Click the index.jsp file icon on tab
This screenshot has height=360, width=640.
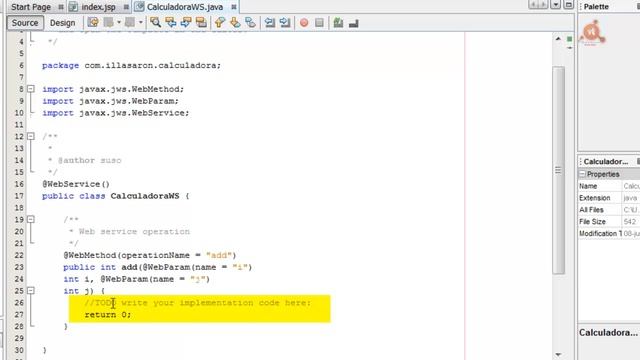(73, 7)
